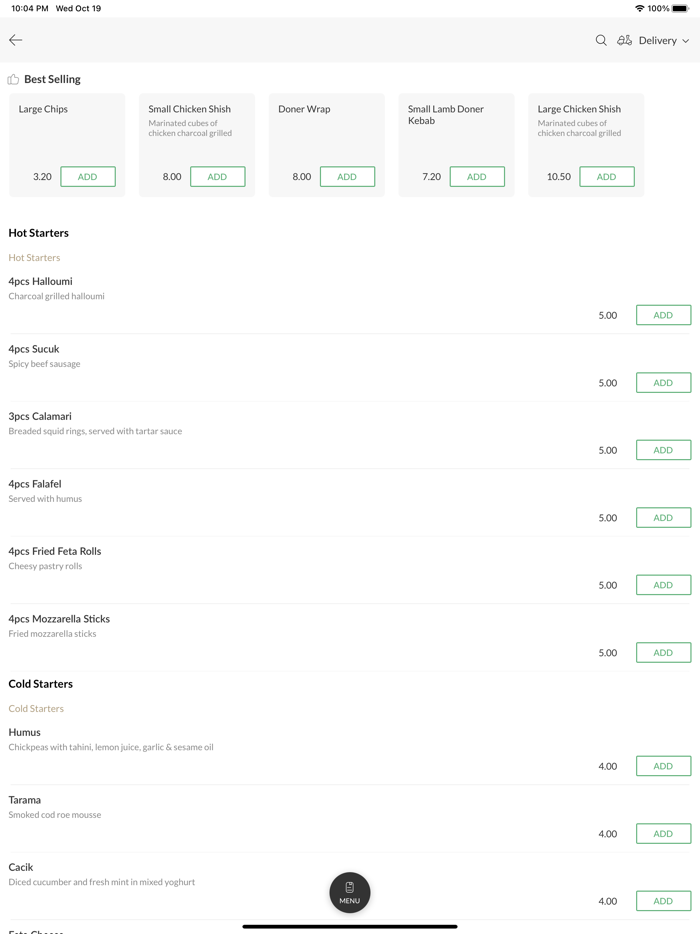This screenshot has width=700, height=934.
Task: Add 4pcs Halloumi to order
Action: coord(663,315)
